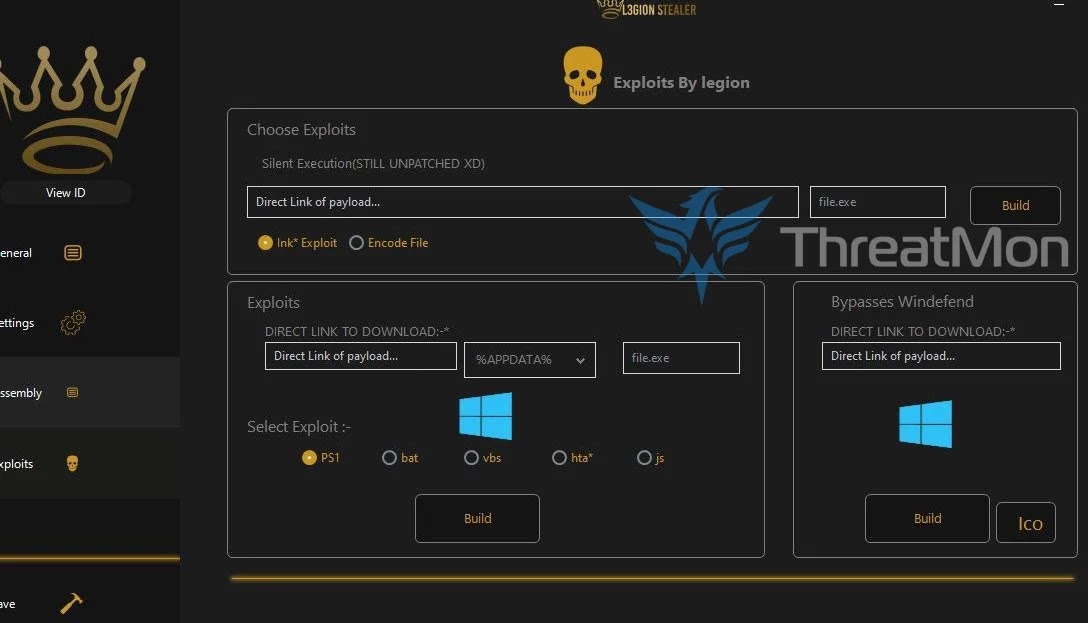Open Settings via the gear icon
This screenshot has width=1088, height=623.
[x=73, y=323]
